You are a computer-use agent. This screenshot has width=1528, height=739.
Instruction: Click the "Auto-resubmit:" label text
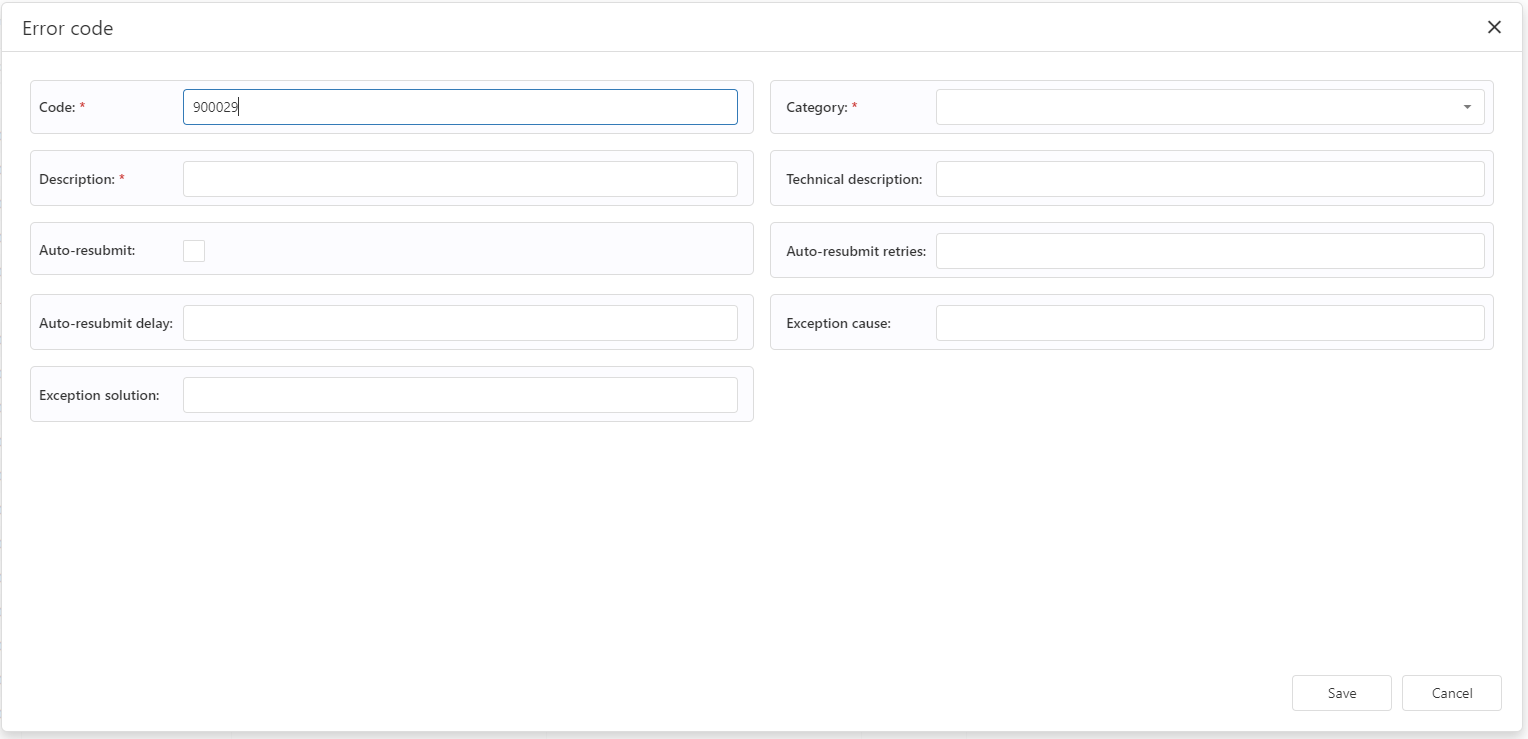[x=87, y=251]
